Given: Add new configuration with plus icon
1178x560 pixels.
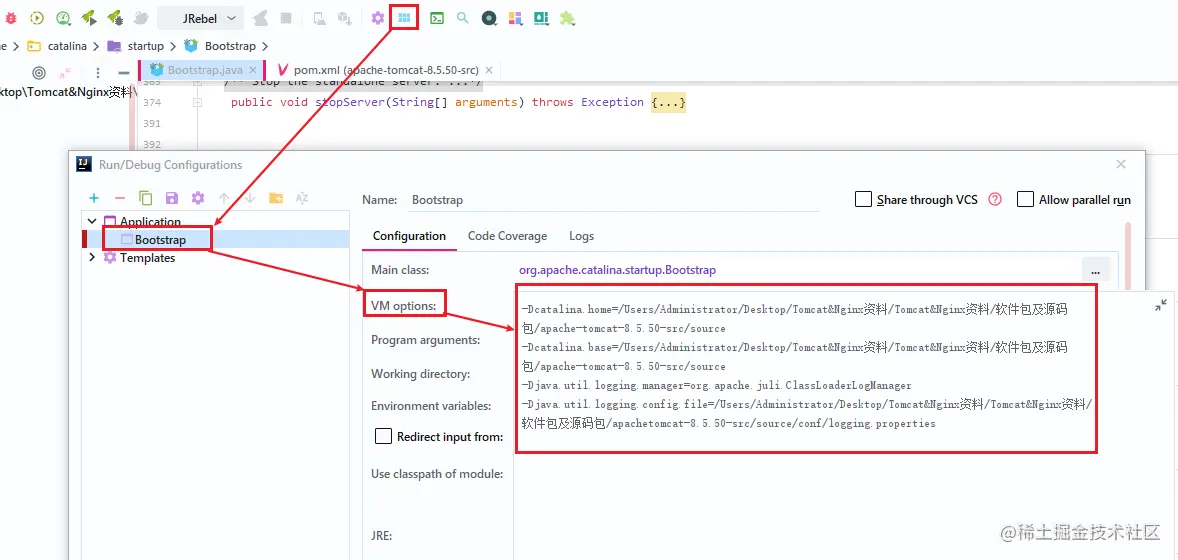Looking at the screenshot, I should [x=94, y=198].
